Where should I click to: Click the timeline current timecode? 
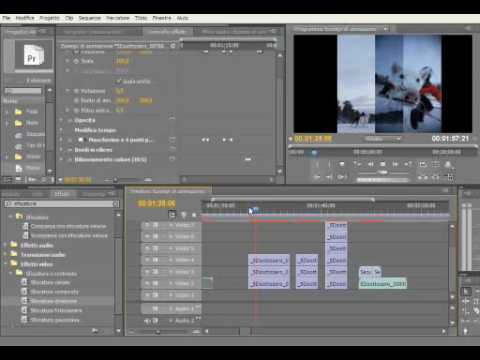click(x=156, y=203)
